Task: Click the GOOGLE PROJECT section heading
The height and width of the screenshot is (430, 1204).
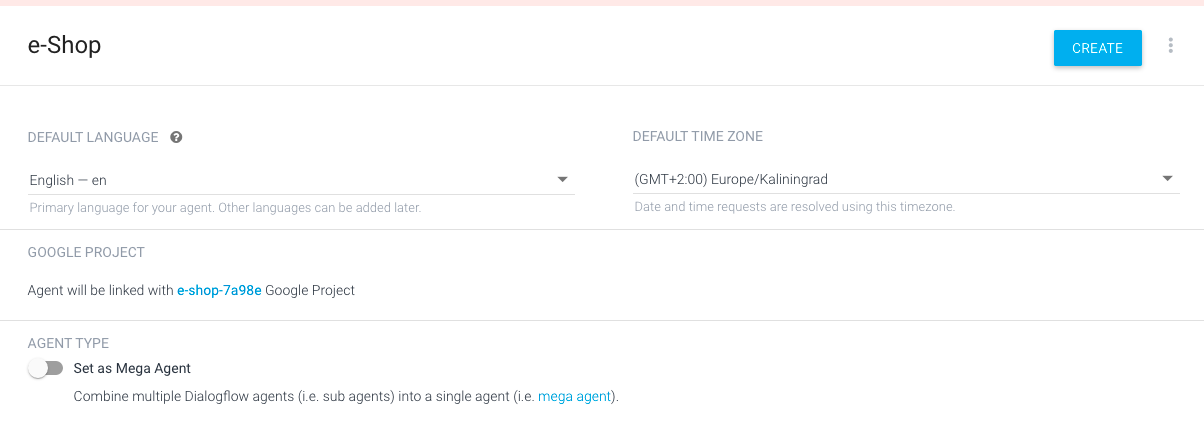Action: click(x=86, y=252)
